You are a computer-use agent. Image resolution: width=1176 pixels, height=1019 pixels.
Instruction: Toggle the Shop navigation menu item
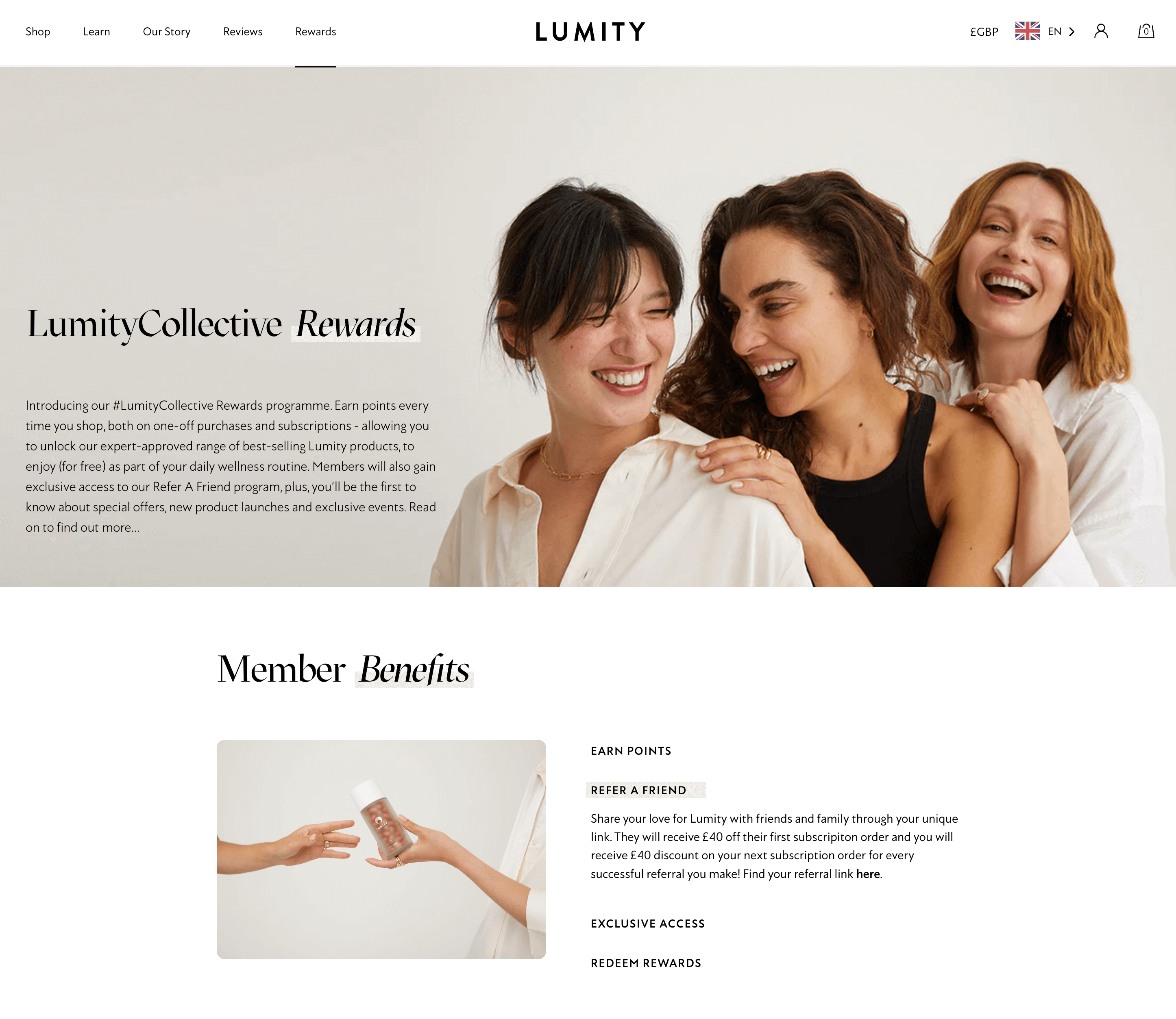point(37,31)
